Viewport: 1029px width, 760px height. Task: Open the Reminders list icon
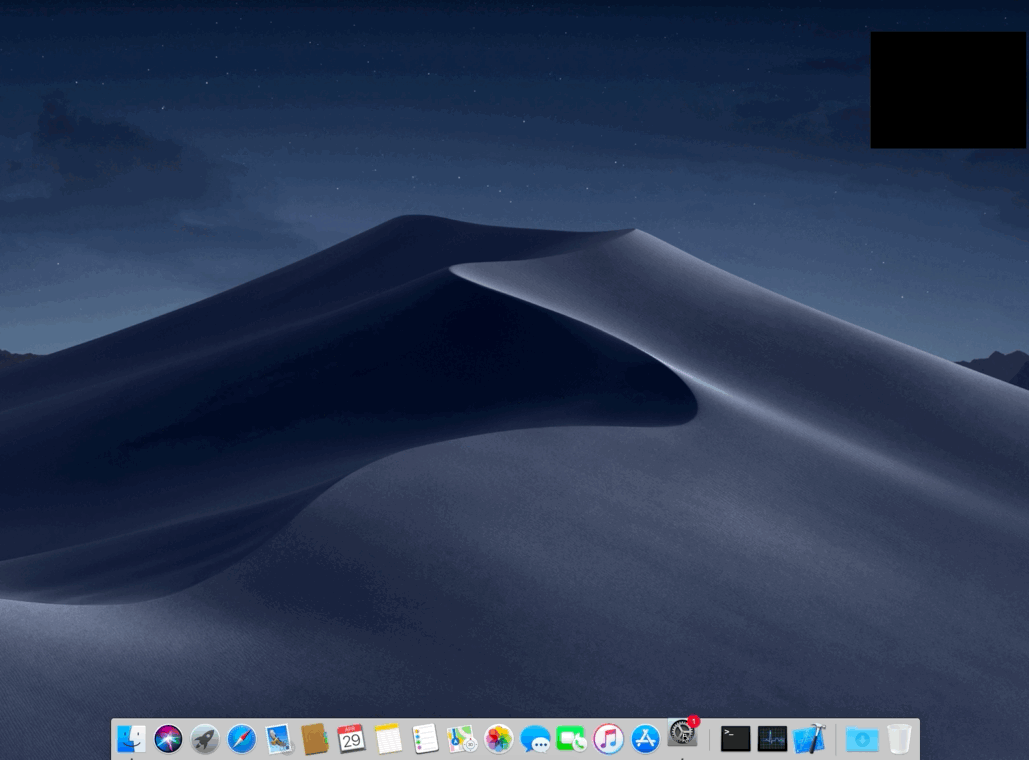point(425,739)
